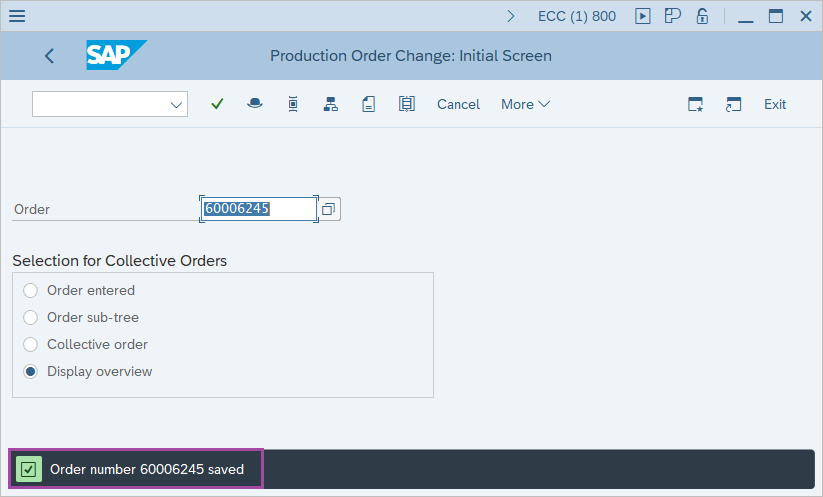The height and width of the screenshot is (497, 823).
Task: Click the SAP logo
Action: point(116,55)
